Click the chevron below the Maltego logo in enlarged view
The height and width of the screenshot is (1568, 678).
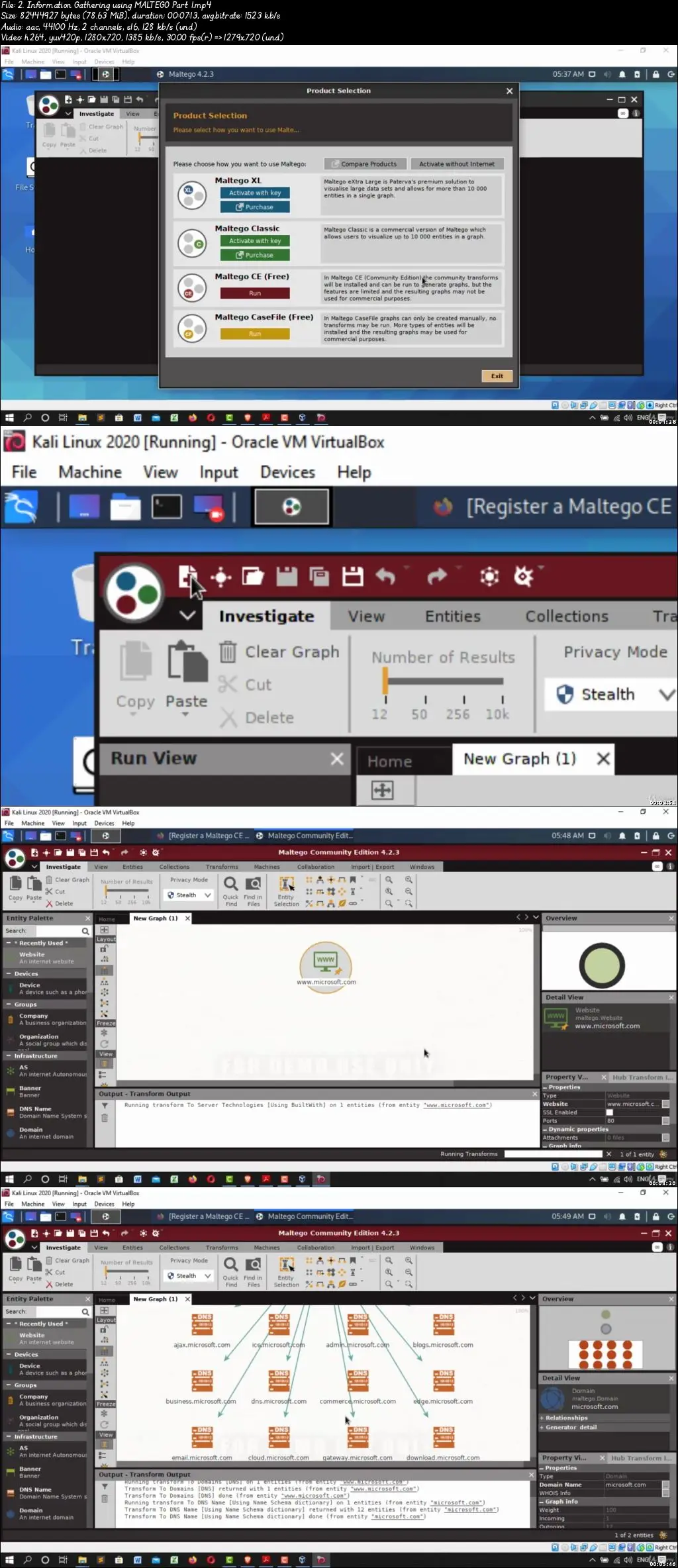pyautogui.click(x=187, y=616)
